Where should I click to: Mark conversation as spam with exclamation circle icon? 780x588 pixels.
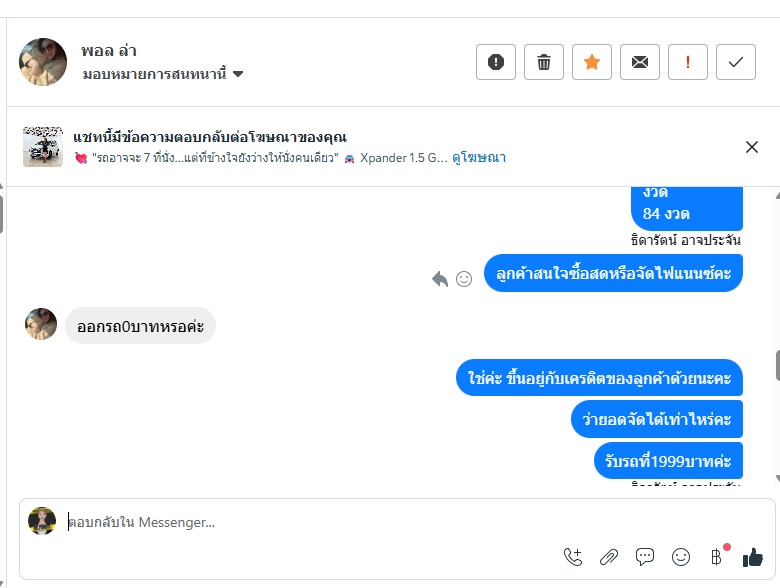pos(496,62)
